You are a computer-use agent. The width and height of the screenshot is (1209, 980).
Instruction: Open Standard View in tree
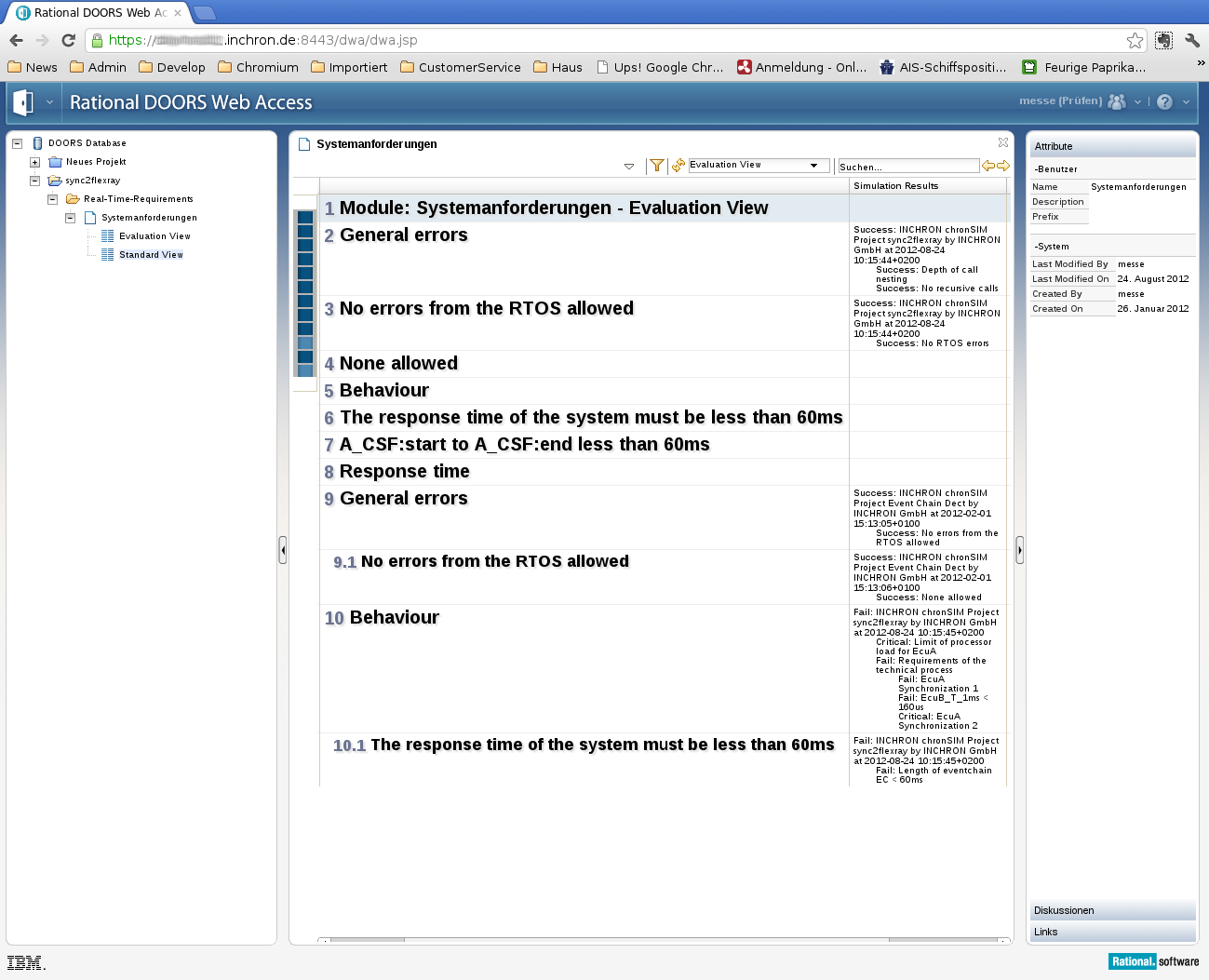(x=151, y=255)
